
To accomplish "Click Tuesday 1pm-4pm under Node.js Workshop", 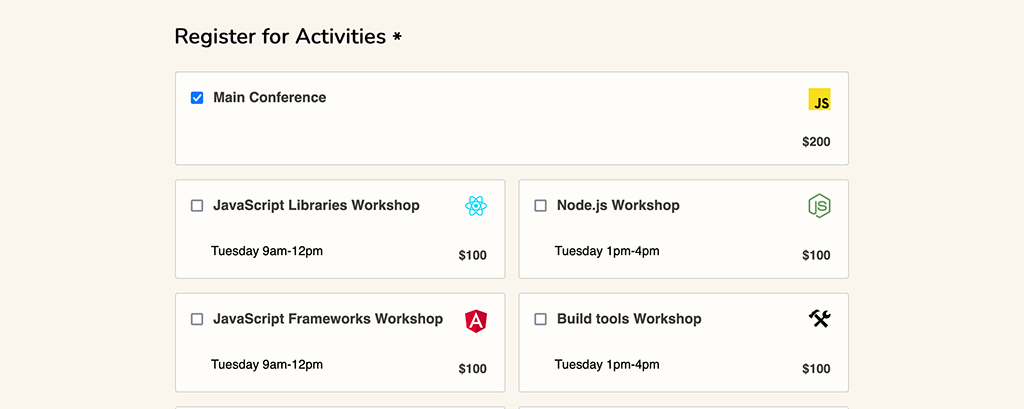I will (607, 251).
